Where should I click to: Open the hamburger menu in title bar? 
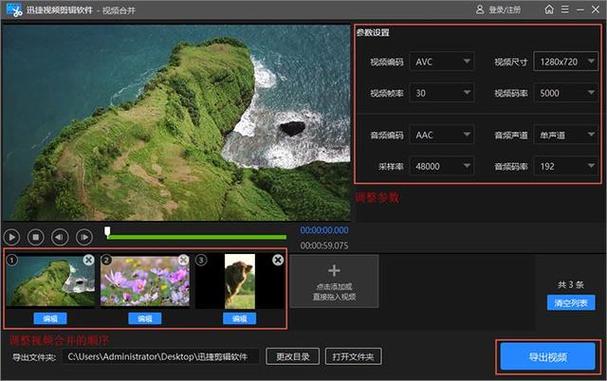(565, 9)
